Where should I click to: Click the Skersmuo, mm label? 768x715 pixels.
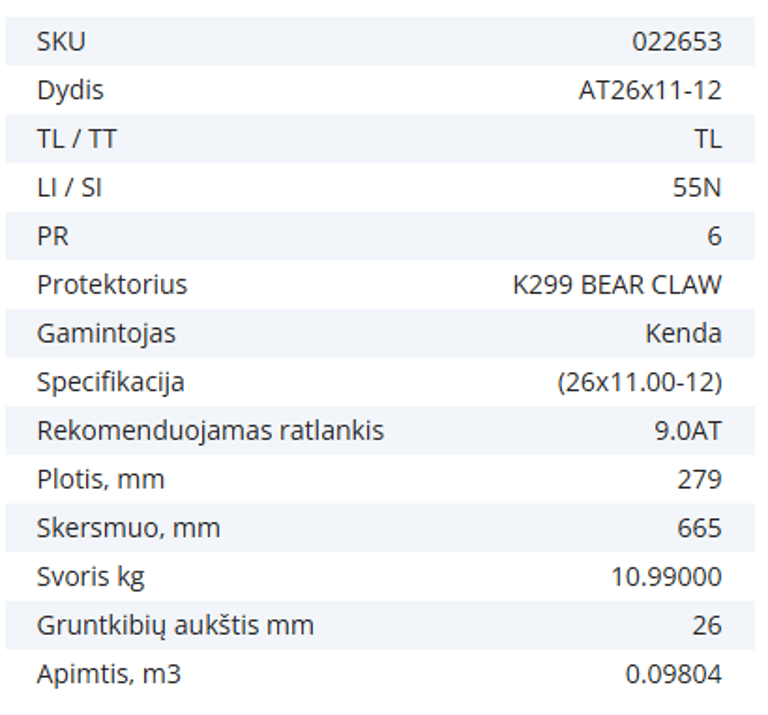pyautogui.click(x=128, y=528)
